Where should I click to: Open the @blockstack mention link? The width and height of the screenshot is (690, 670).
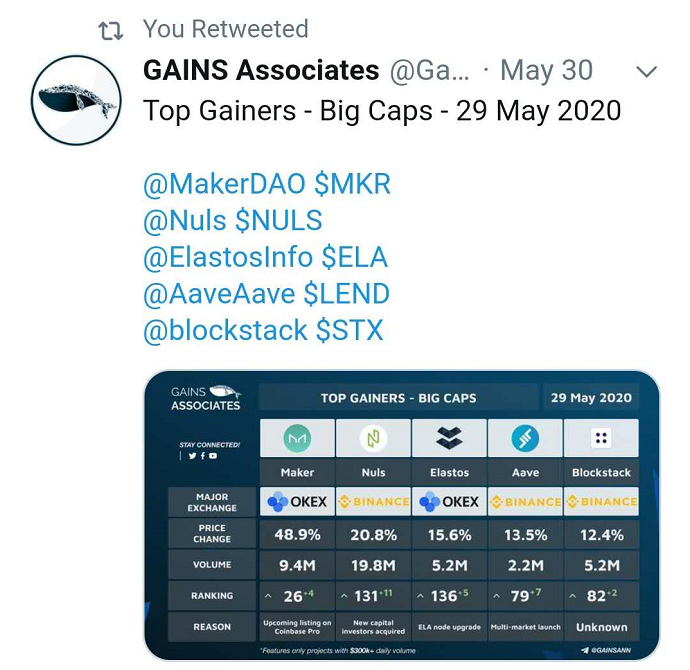pos(225,330)
